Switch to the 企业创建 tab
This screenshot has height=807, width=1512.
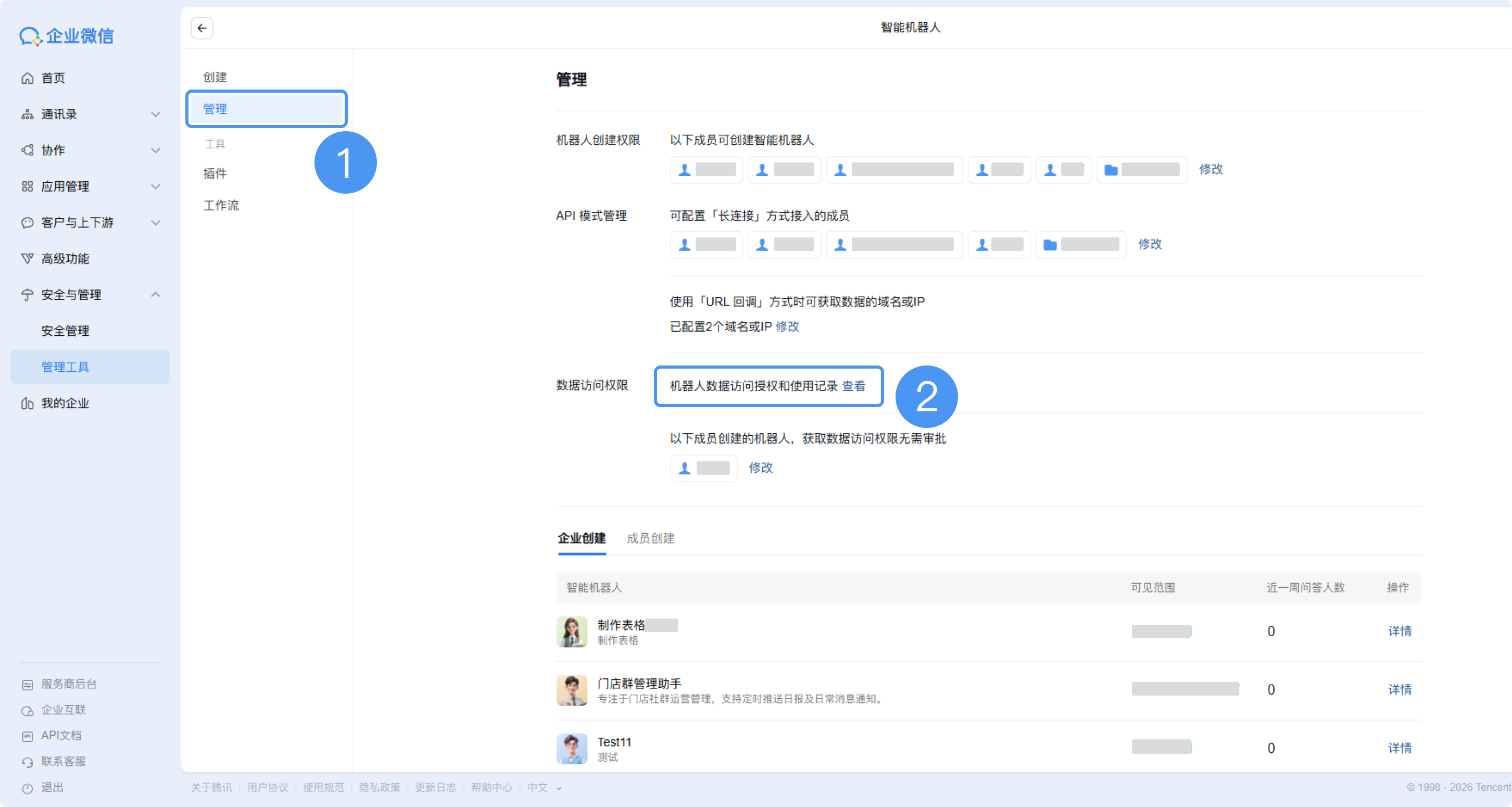coord(582,538)
